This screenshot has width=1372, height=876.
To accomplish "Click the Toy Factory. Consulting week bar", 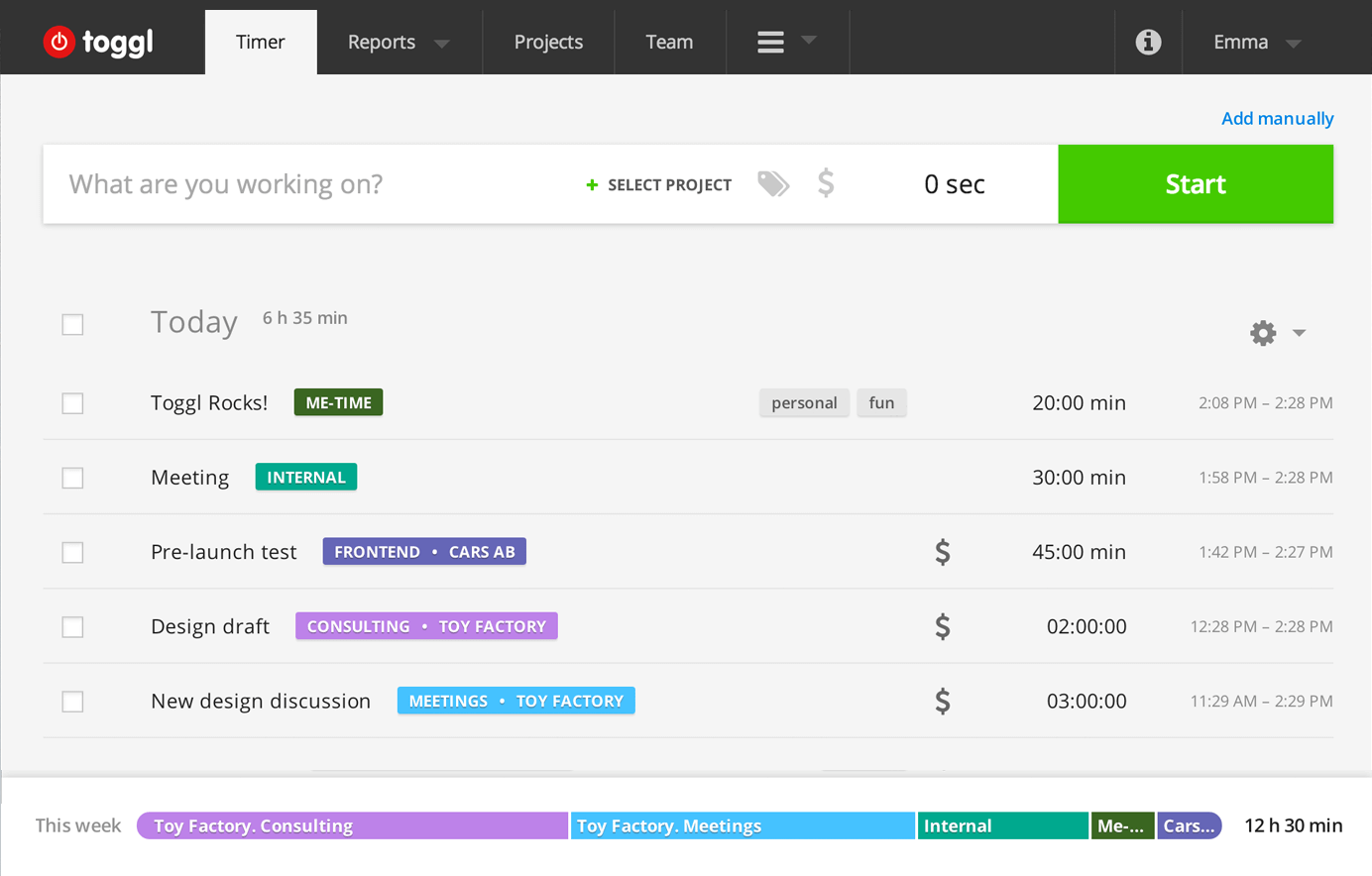I will tap(352, 825).
